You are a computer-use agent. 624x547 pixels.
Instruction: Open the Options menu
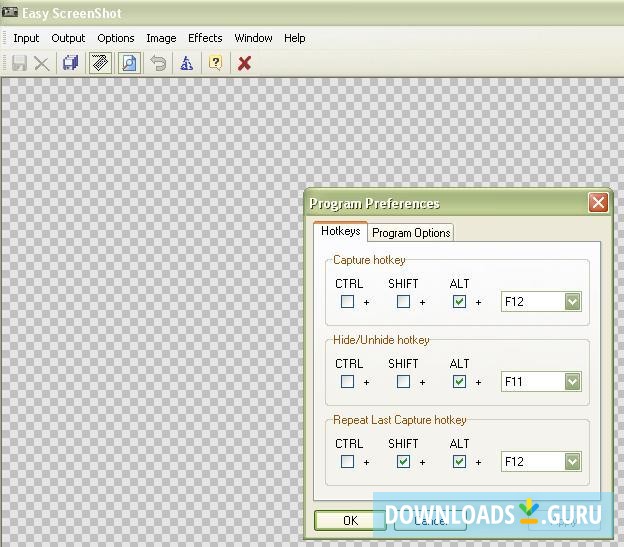(116, 38)
